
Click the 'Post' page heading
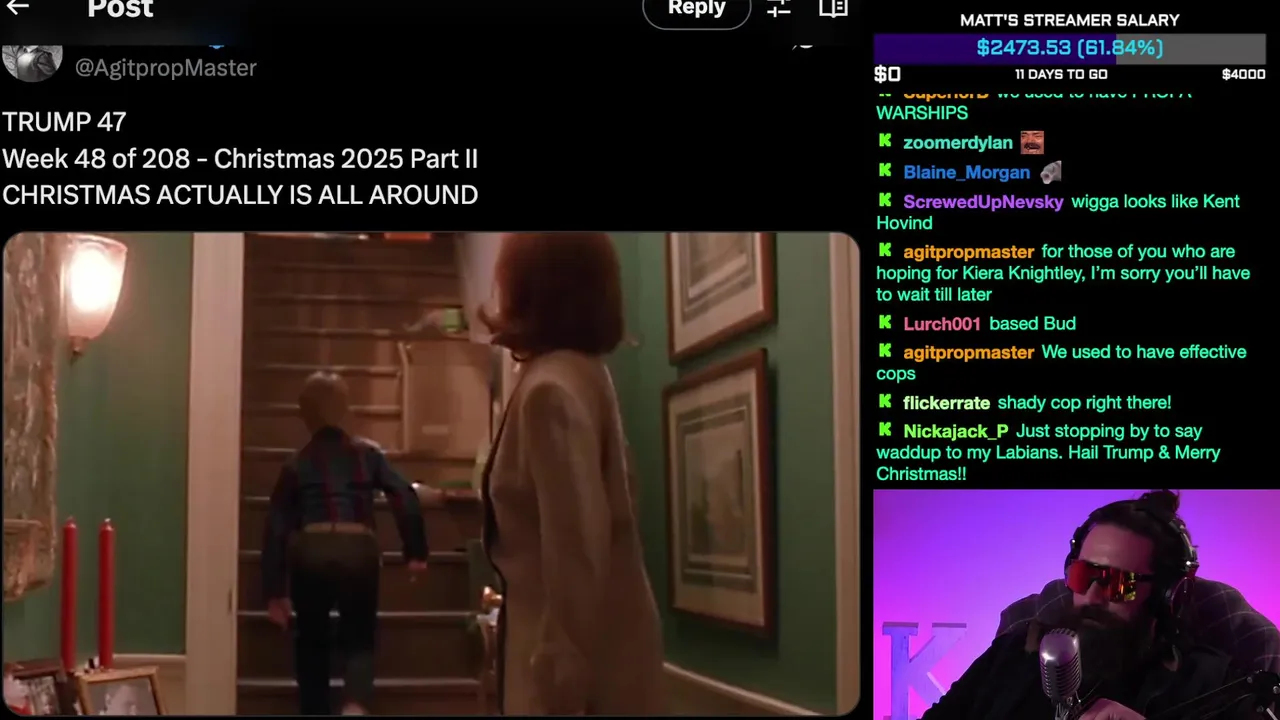(120, 9)
